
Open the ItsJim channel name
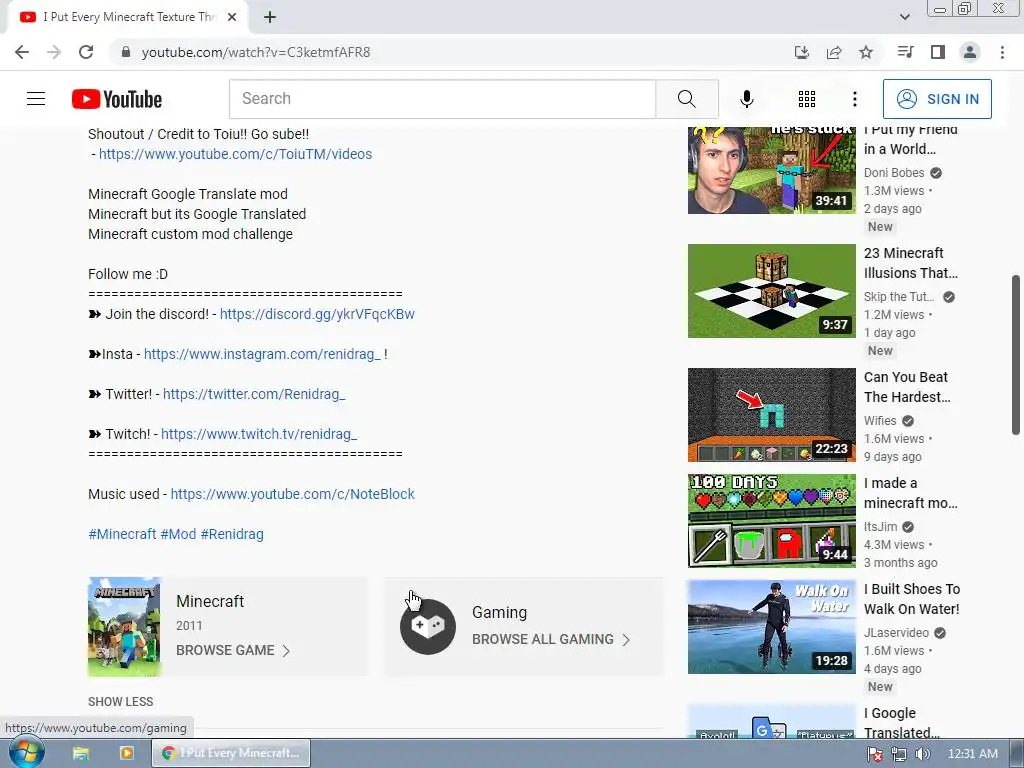click(880, 526)
